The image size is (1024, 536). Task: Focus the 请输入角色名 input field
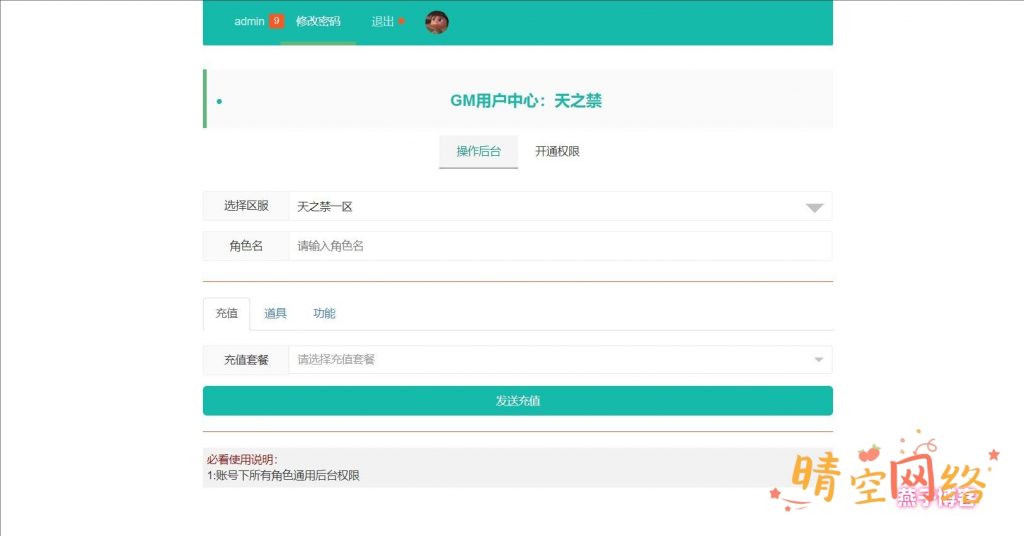click(x=559, y=246)
